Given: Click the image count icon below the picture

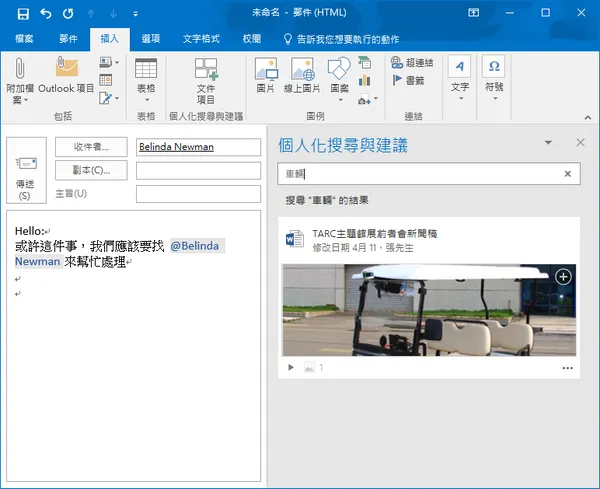Looking at the screenshot, I should tap(309, 367).
